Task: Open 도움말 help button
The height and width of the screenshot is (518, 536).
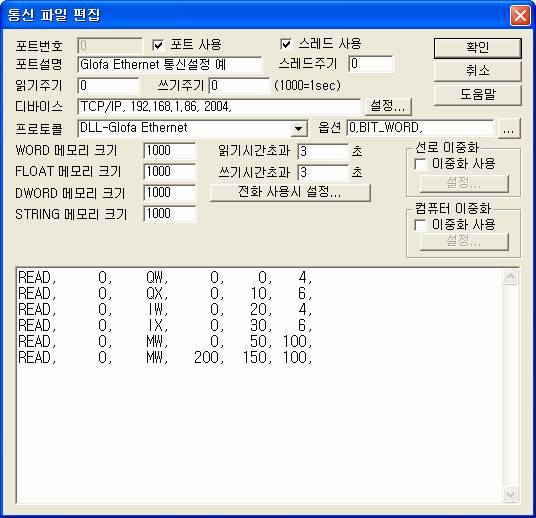Action: tap(478, 95)
